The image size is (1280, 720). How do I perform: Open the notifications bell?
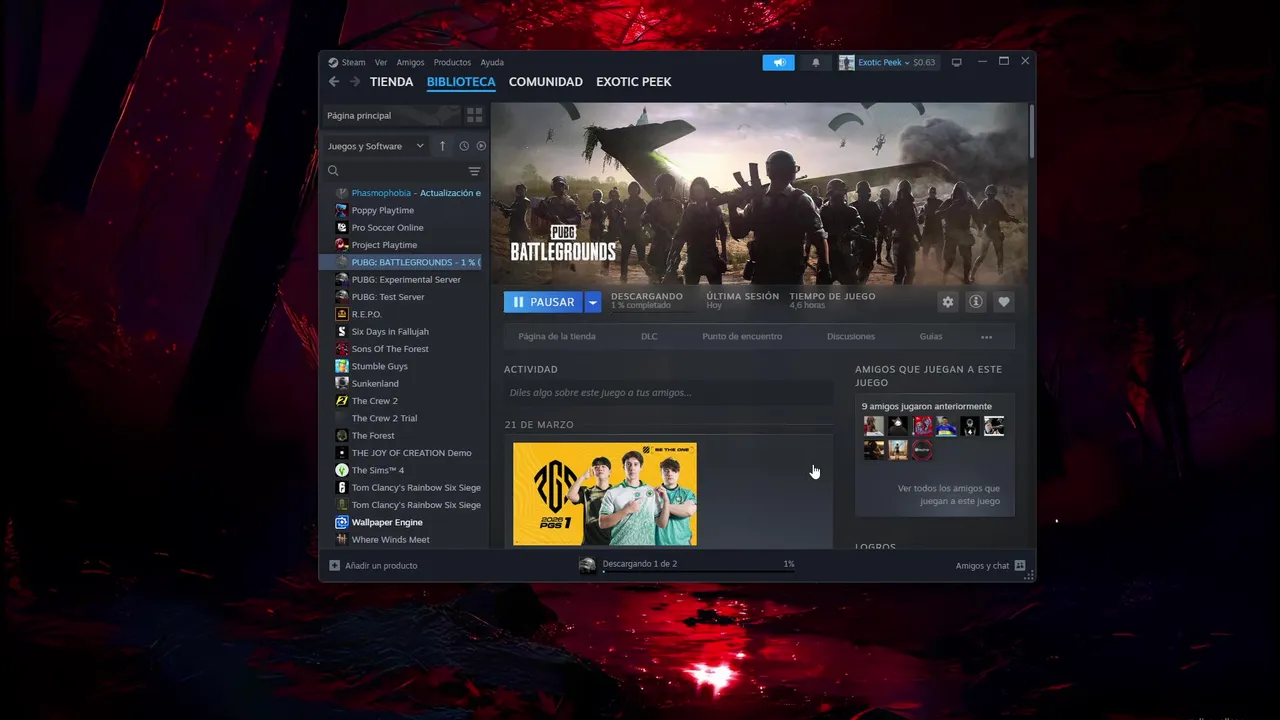click(815, 62)
